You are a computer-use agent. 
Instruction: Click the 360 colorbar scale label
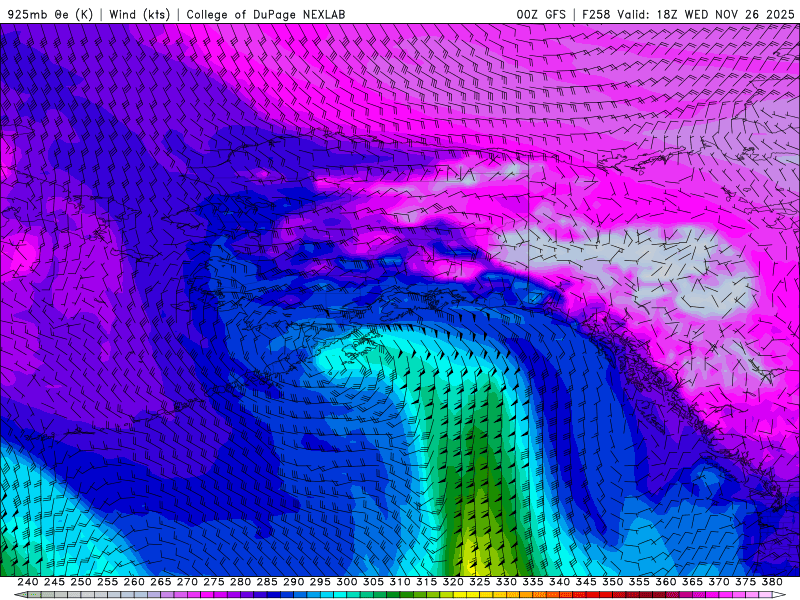(x=665, y=582)
